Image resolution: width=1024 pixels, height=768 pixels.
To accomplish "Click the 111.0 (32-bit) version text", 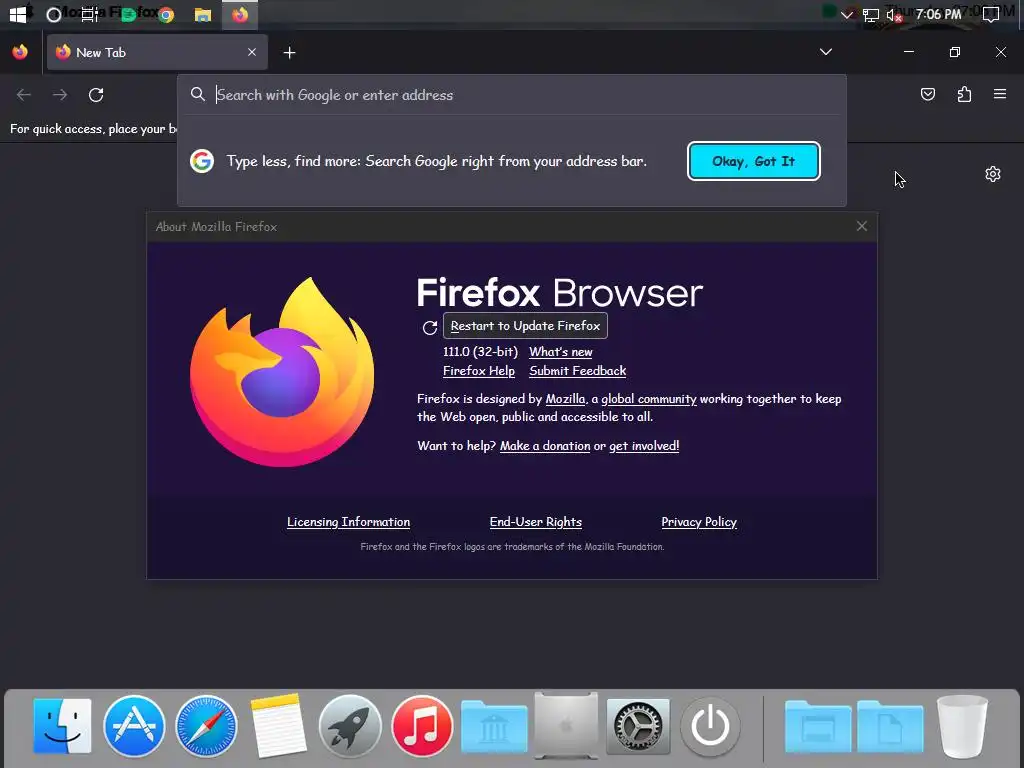I will coord(480,352).
